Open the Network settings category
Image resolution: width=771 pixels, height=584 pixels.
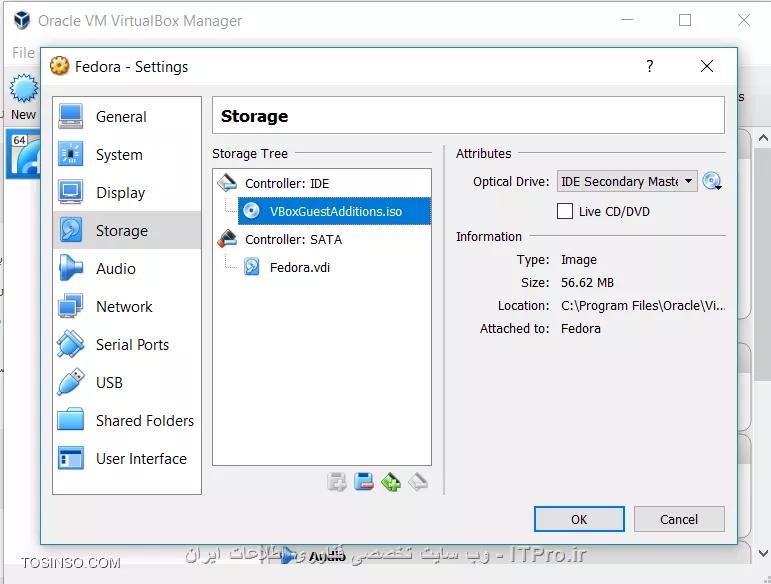pos(127,306)
